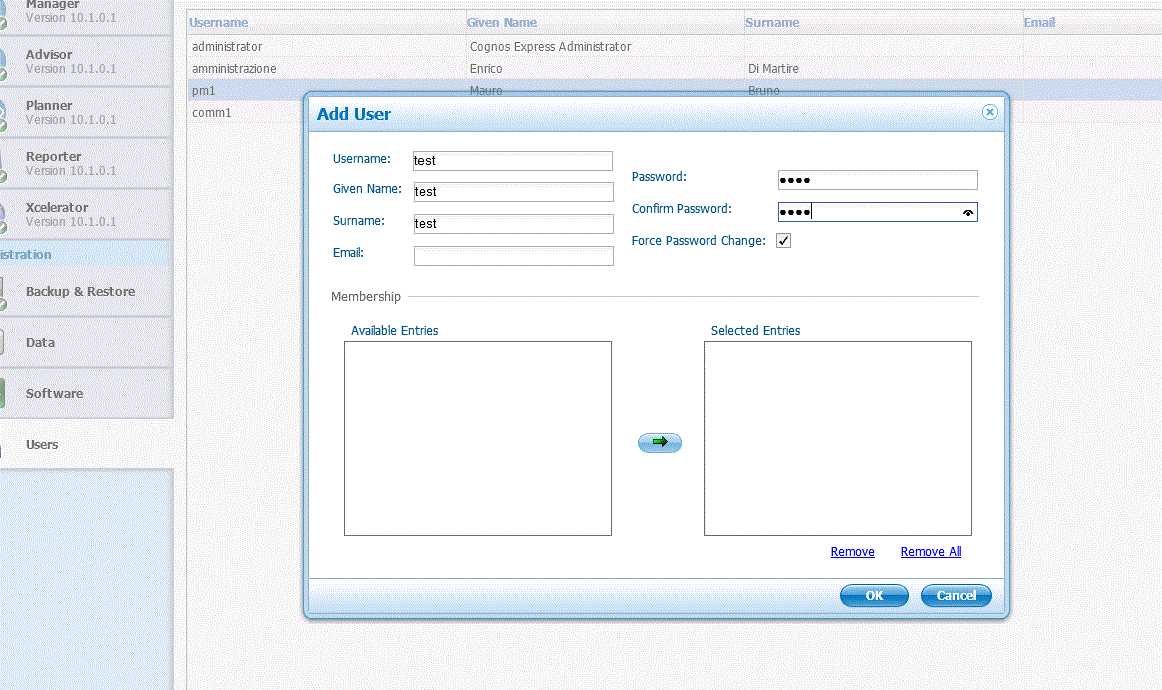Focus the Surname input field
Image resolution: width=1162 pixels, height=690 pixels.
coord(514,224)
